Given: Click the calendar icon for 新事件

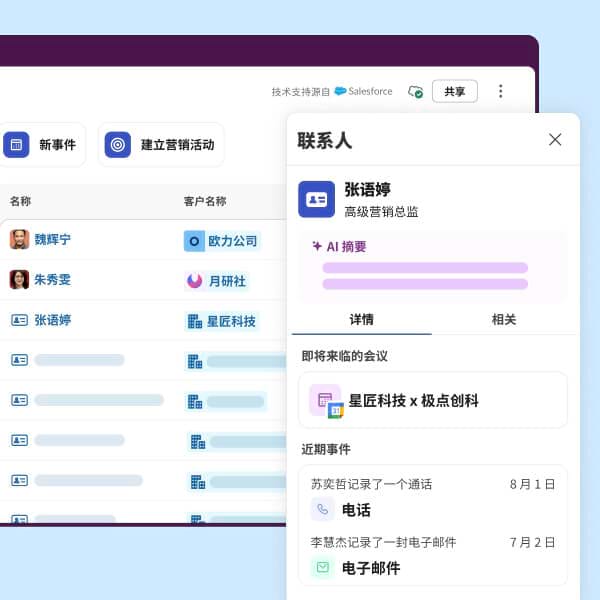Looking at the screenshot, I should point(16,145).
